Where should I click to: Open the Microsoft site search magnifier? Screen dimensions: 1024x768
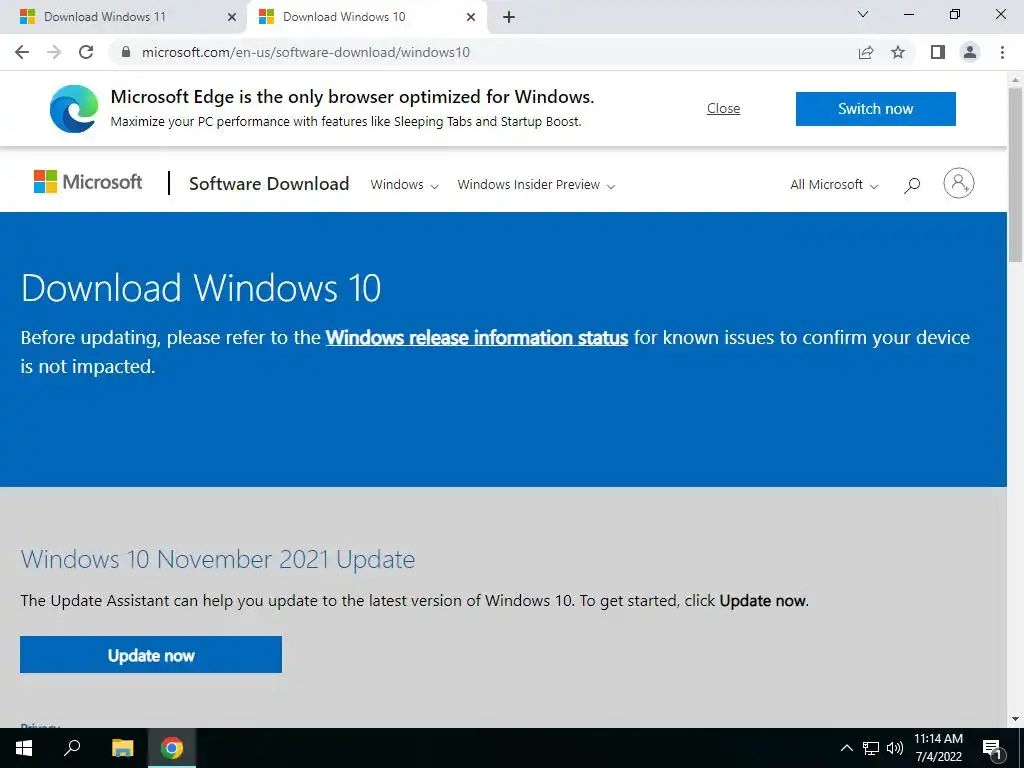point(912,185)
